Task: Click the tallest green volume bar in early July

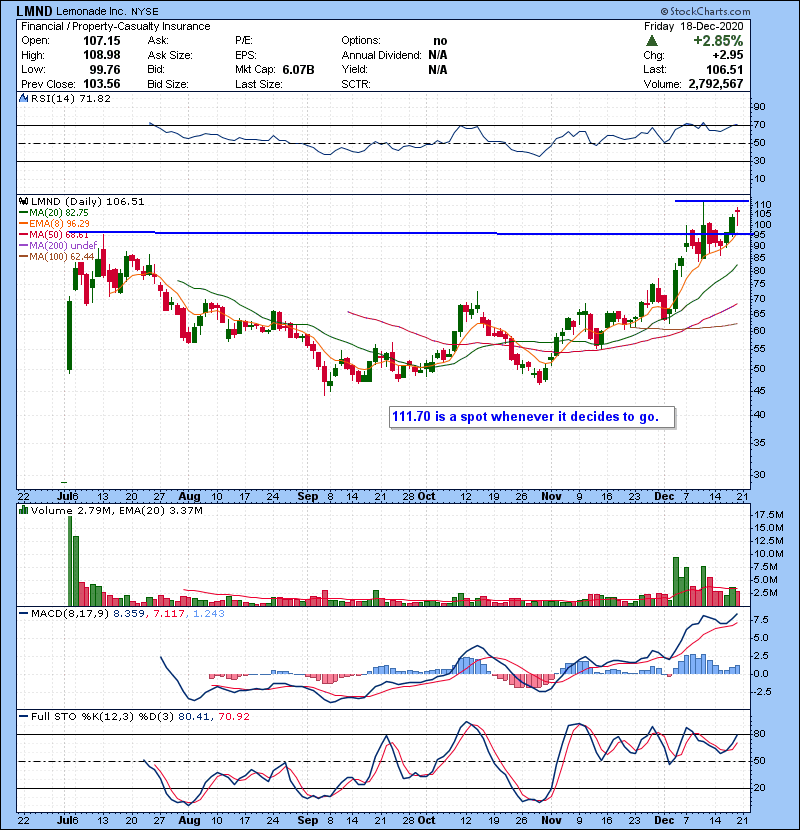Action: (70, 561)
